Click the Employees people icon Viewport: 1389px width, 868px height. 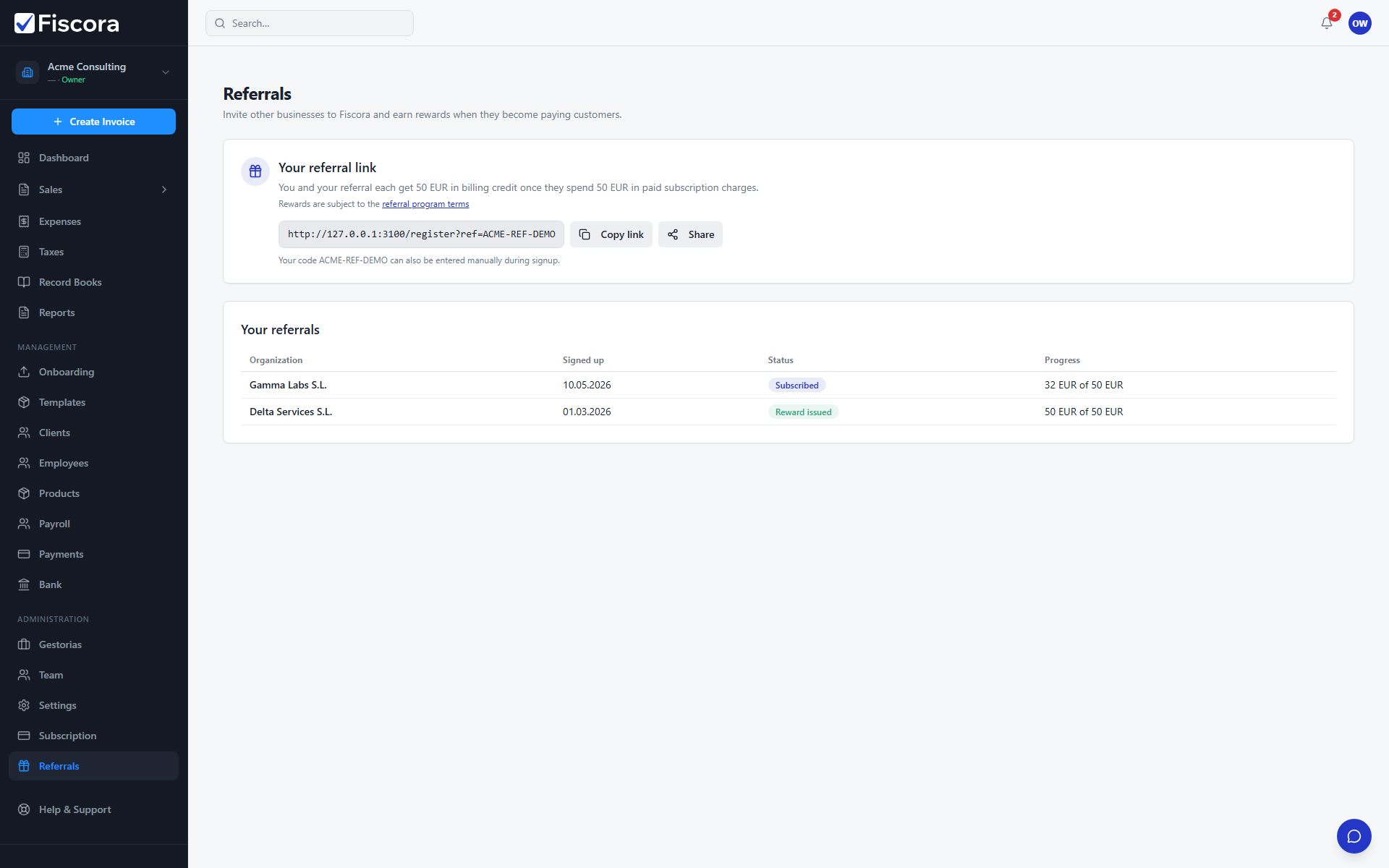coord(24,463)
